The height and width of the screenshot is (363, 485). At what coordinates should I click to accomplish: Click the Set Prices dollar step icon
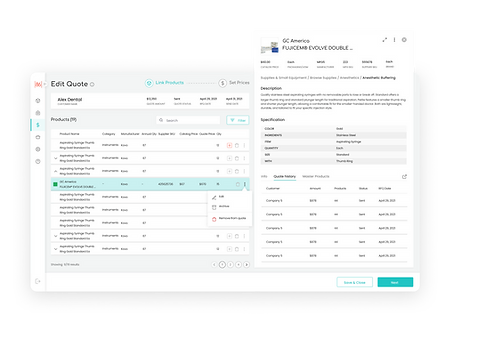223,83
